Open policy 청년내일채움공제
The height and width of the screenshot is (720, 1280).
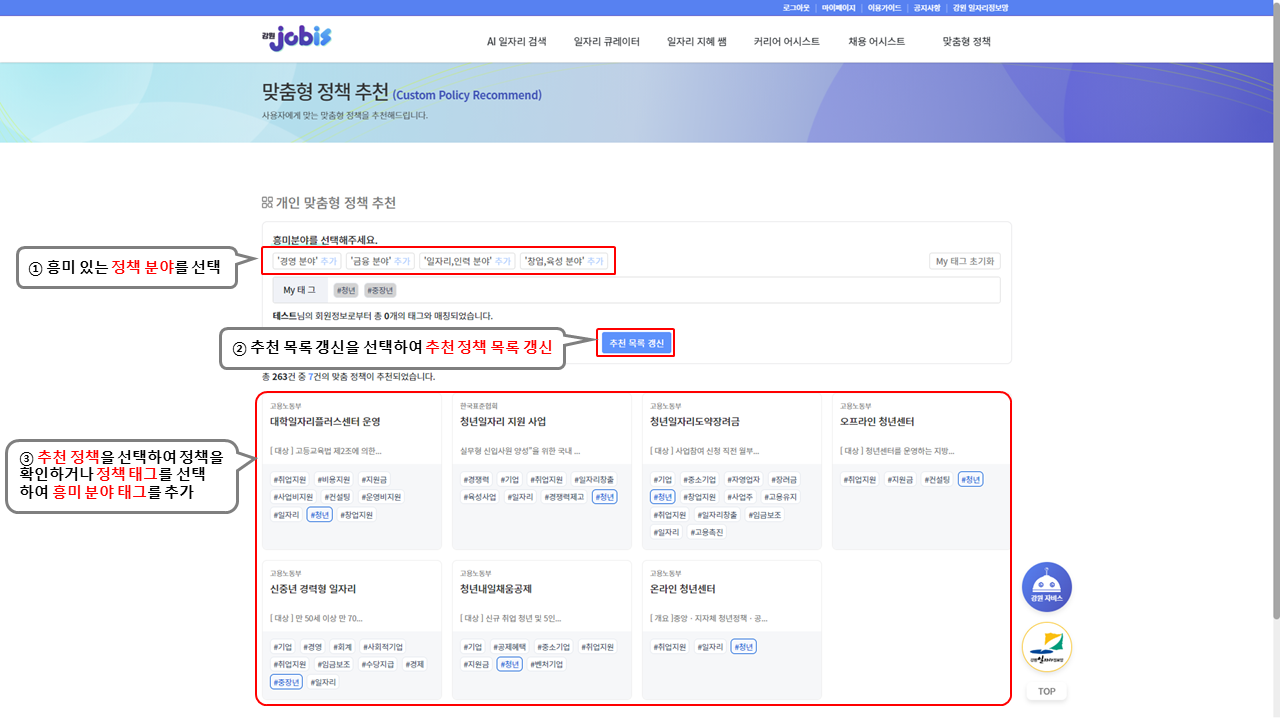tap(496, 589)
